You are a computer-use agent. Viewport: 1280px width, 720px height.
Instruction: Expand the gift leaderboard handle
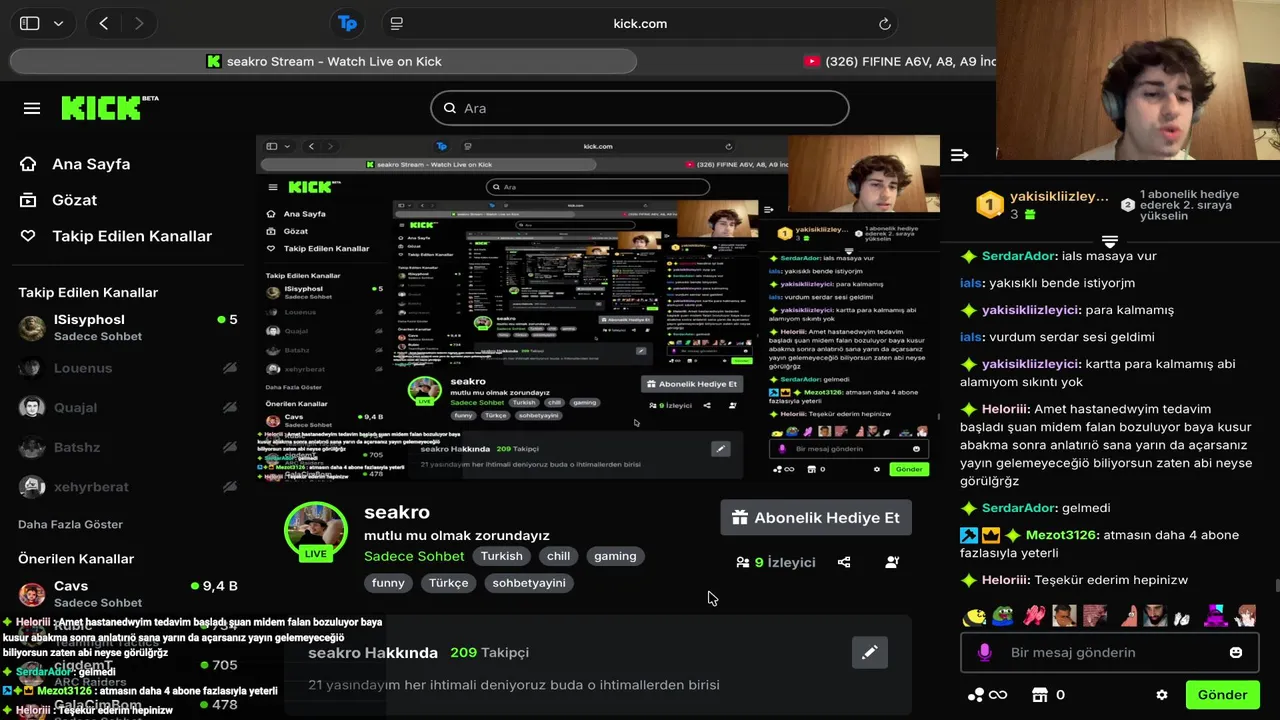pyautogui.click(x=1109, y=241)
